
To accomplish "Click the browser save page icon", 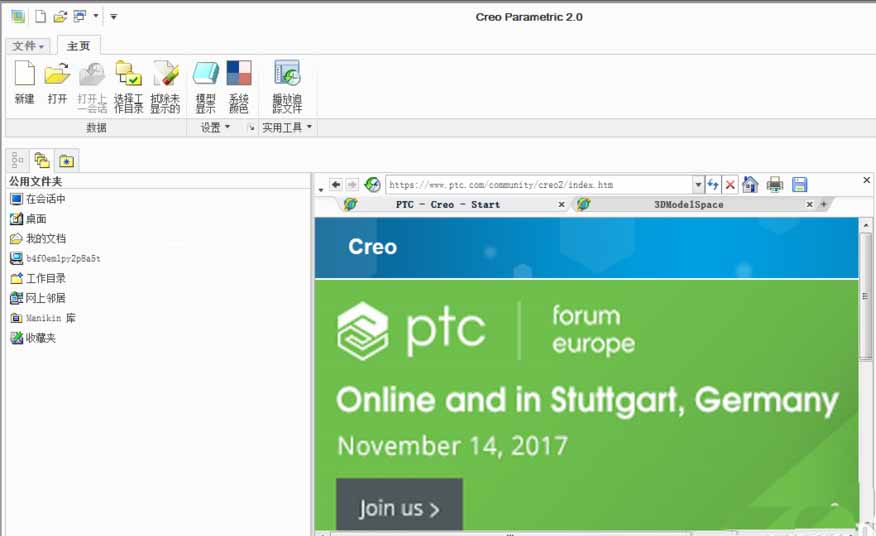I will tap(800, 184).
